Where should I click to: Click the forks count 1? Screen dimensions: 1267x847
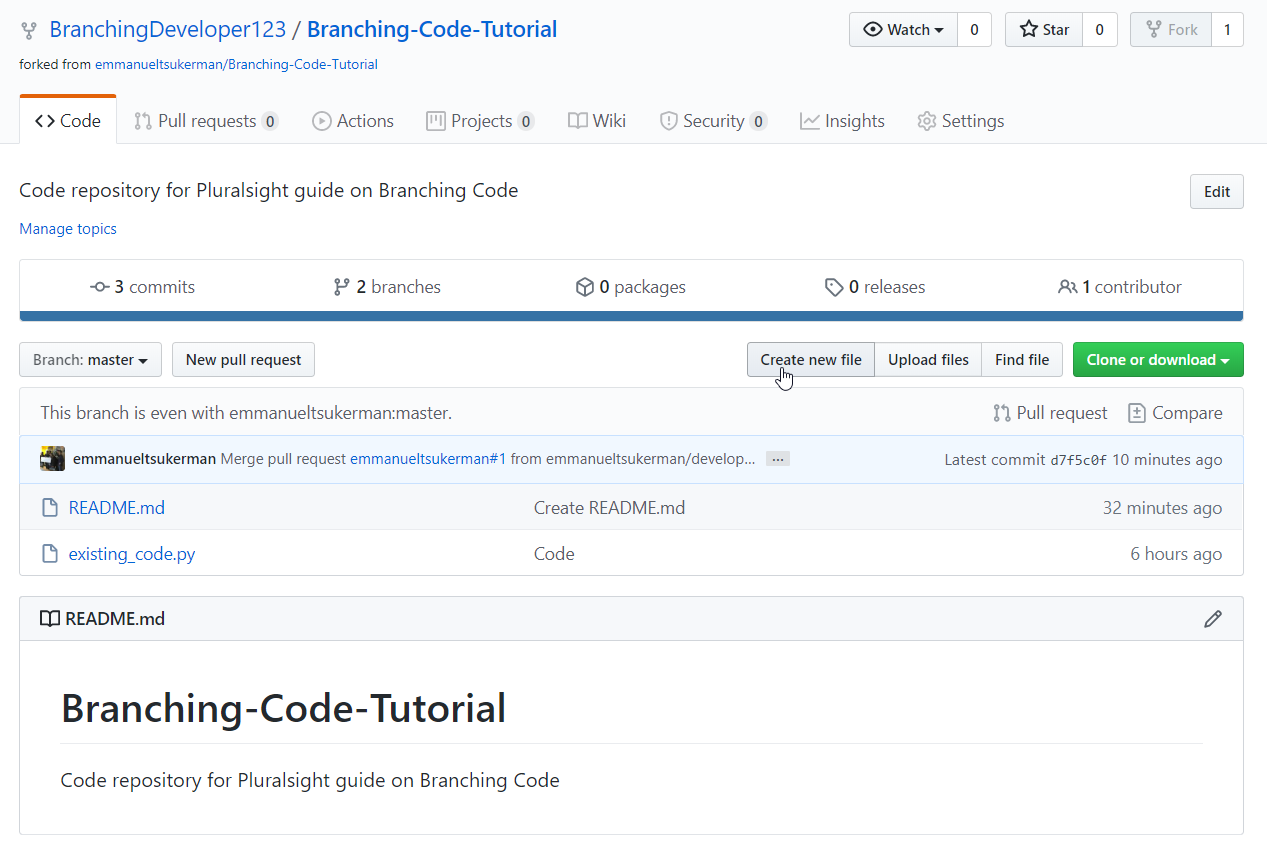click(x=1227, y=30)
